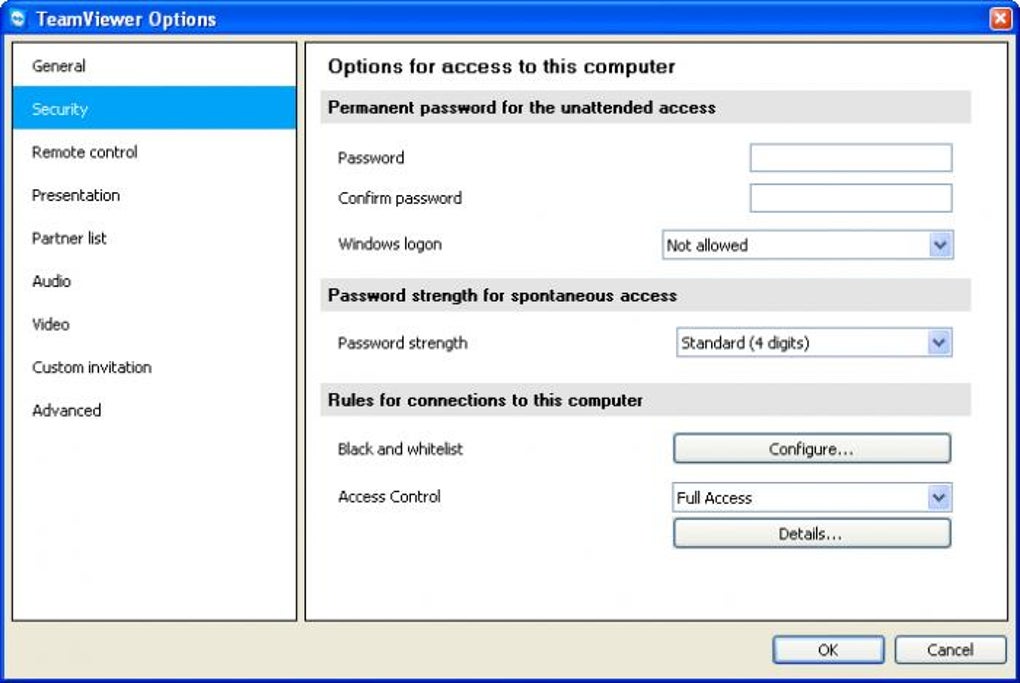Screen dimensions: 1020x683
Task: Open the Presentation options category
Action: 76,195
